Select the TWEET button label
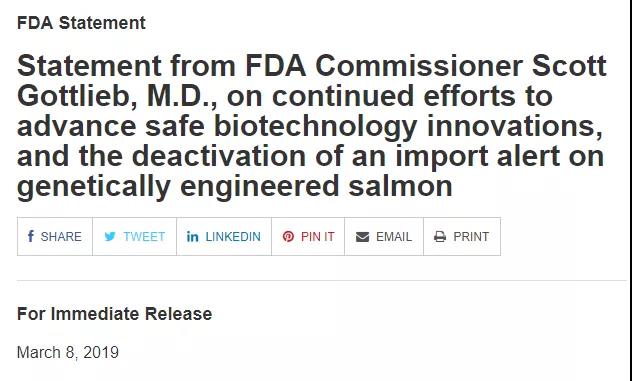The height and width of the screenshot is (381, 632). tap(144, 237)
